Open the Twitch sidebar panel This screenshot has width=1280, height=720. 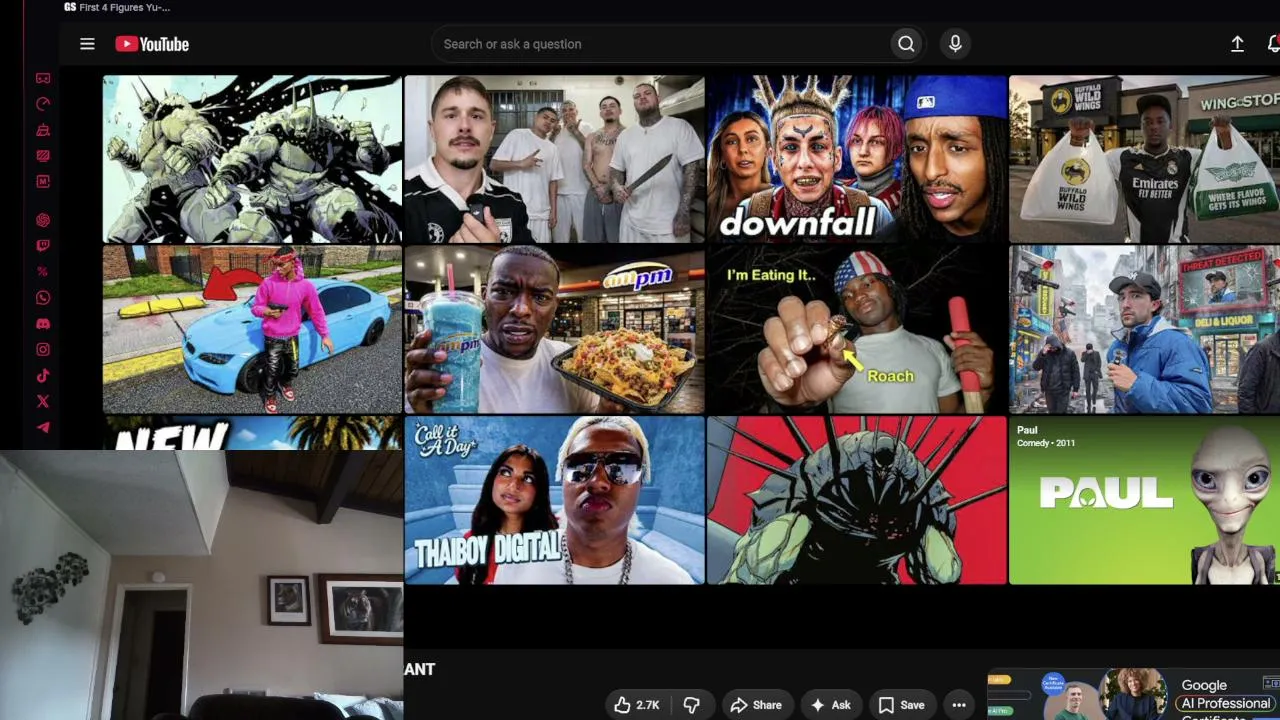43,246
